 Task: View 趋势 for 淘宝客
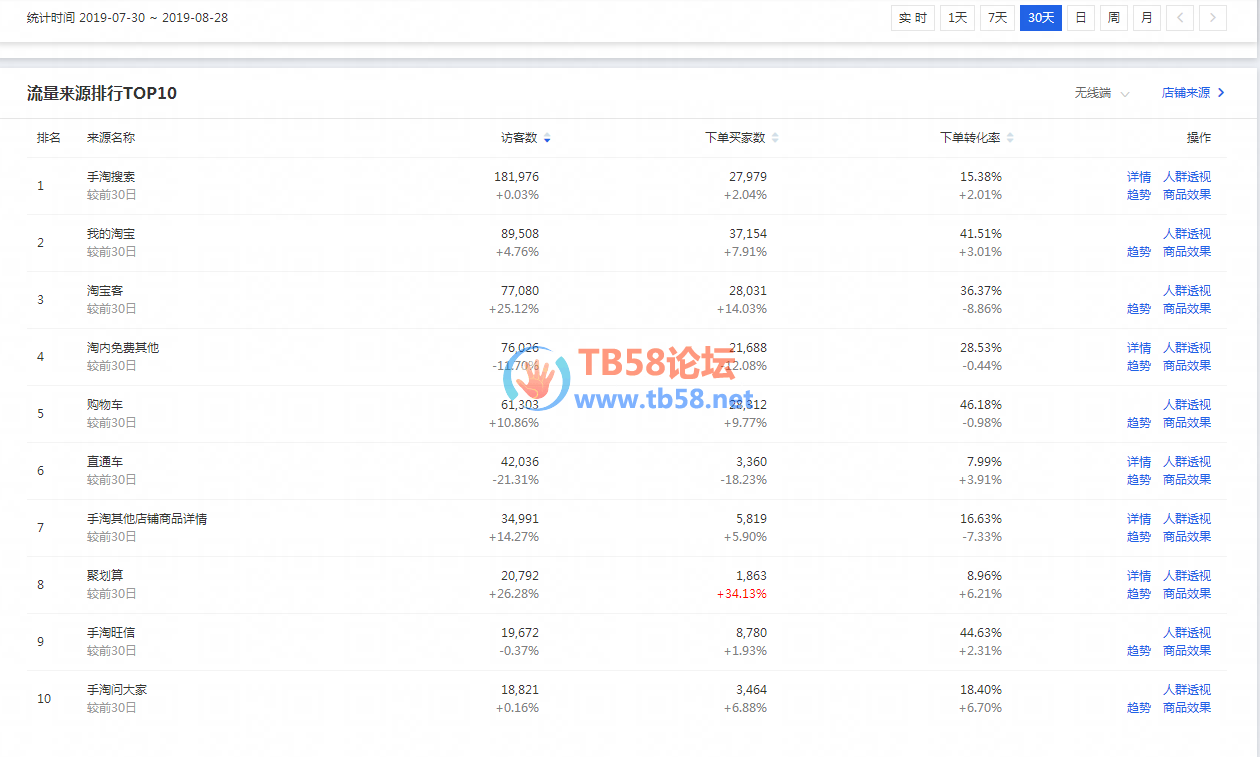1139,309
